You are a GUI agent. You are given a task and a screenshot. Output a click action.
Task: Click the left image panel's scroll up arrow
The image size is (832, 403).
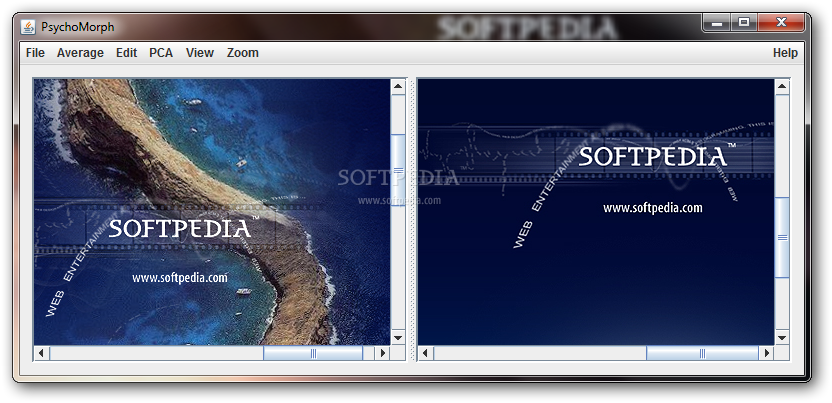[398, 86]
